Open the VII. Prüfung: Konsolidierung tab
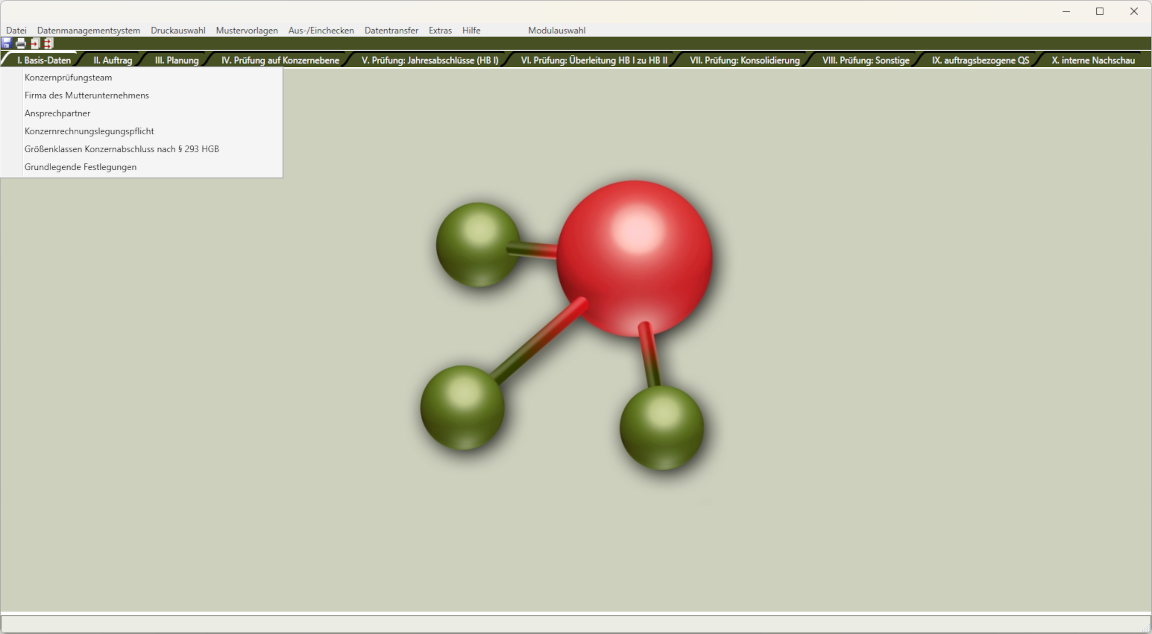This screenshot has width=1152, height=634. point(745,60)
